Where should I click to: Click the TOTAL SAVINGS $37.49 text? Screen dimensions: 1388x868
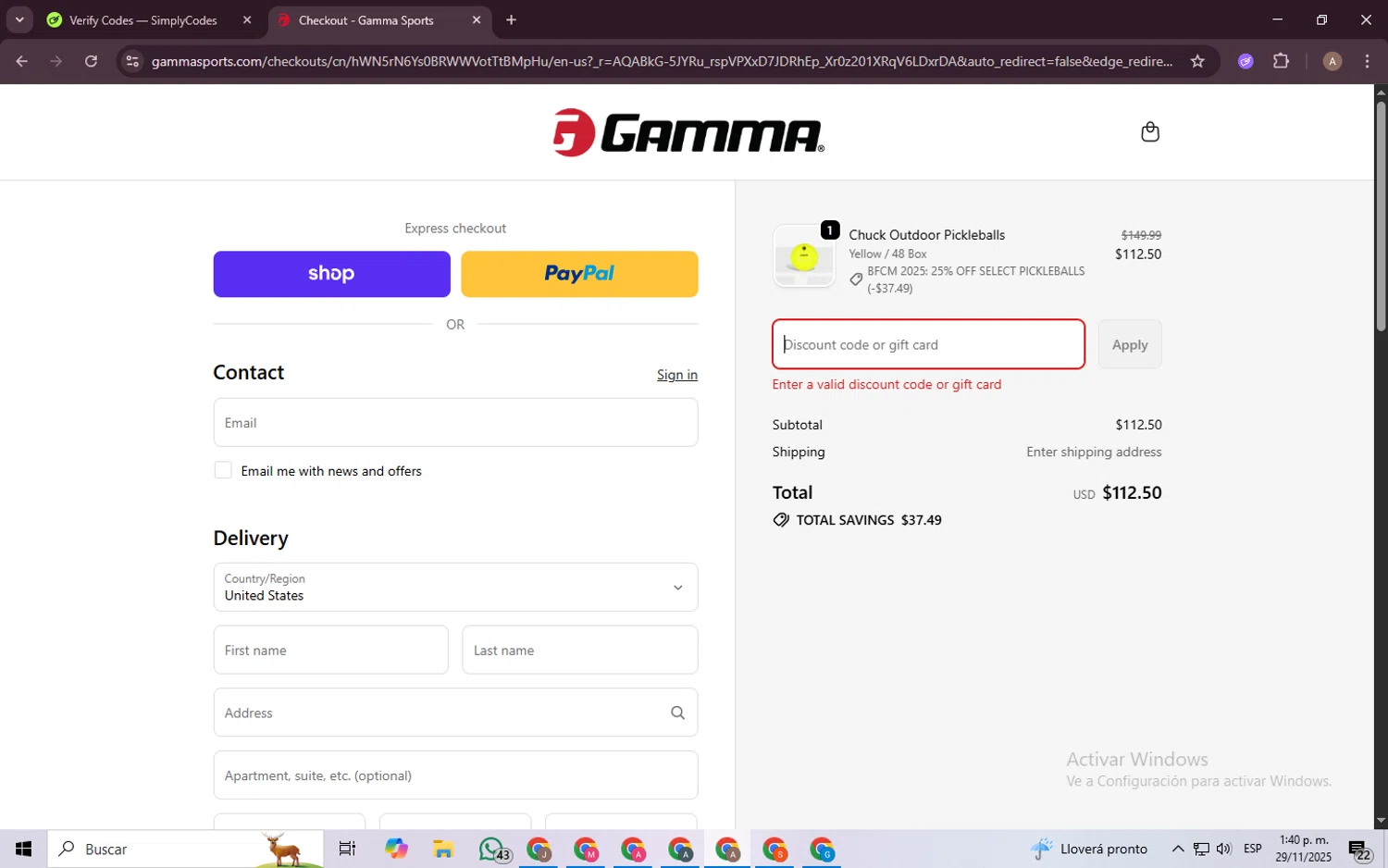point(869,520)
